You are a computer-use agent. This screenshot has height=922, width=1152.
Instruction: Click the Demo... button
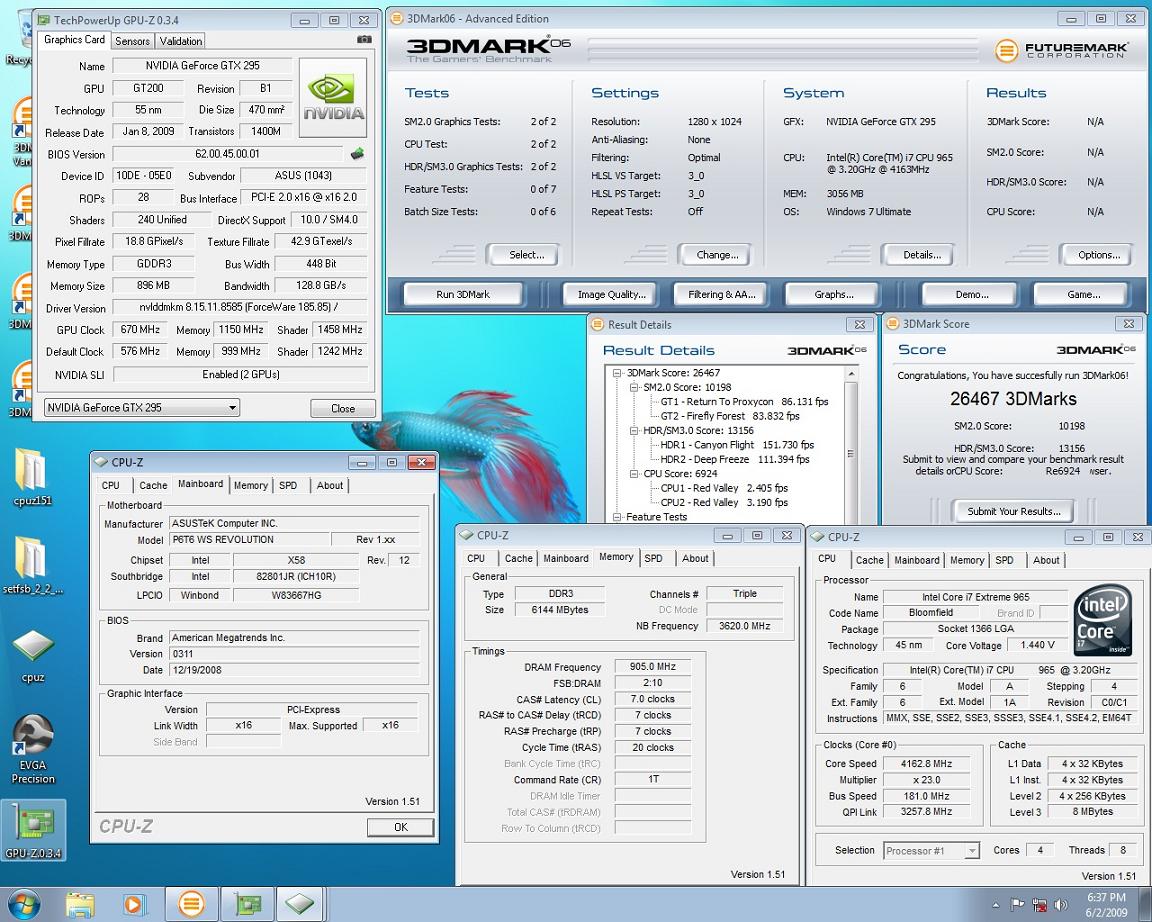pos(972,295)
